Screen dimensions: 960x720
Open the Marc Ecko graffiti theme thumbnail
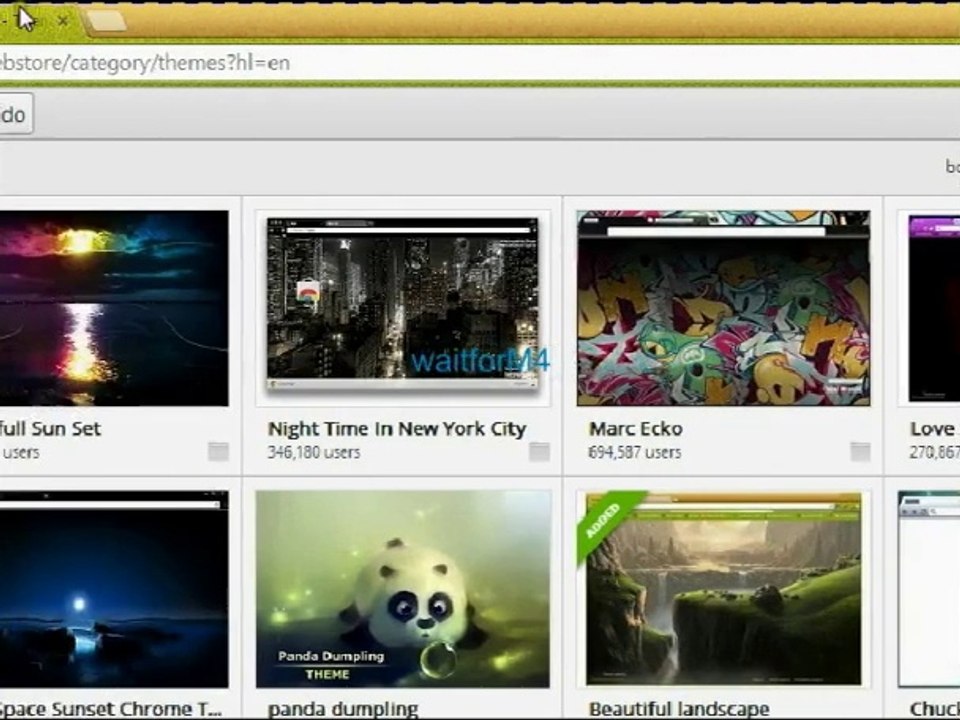coord(723,307)
